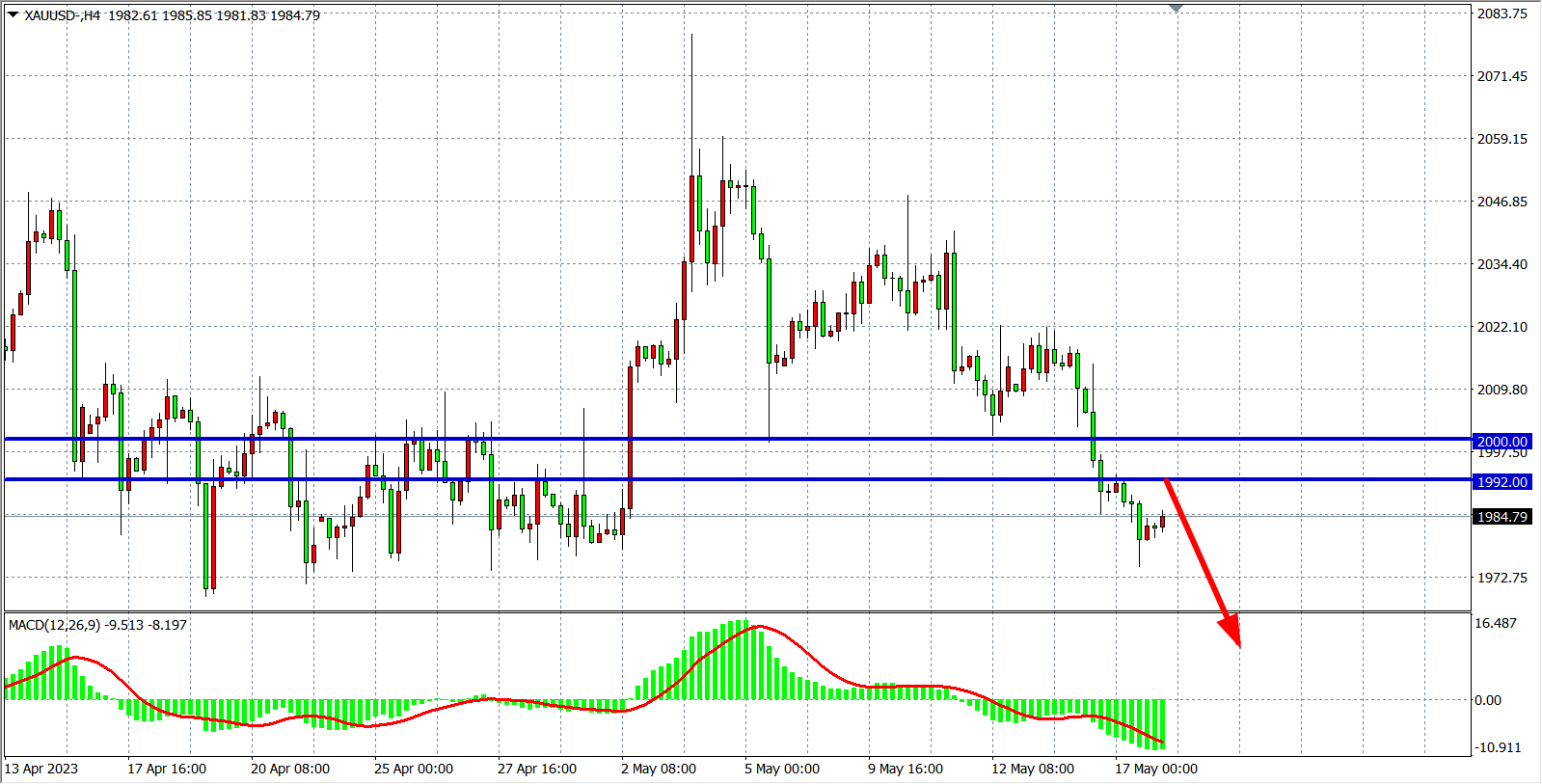Select the blue horizontal line at 2000.00
This screenshot has width=1542, height=784.
(868, 439)
